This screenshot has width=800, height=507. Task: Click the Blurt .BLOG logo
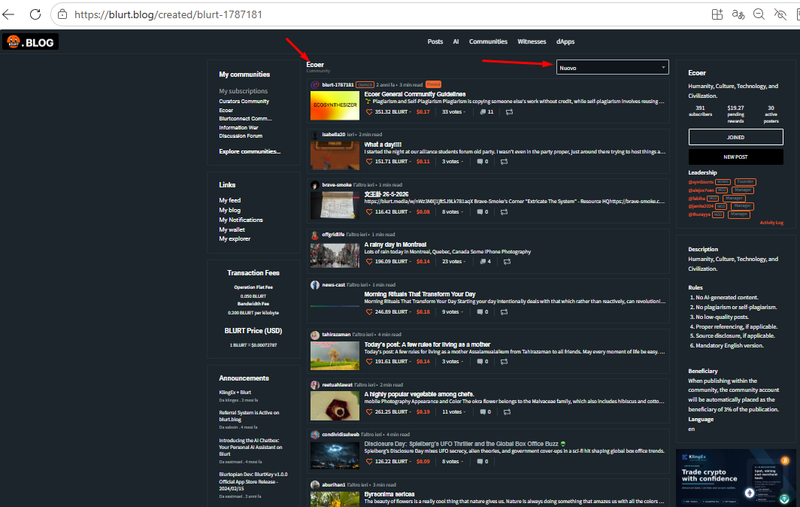(x=30, y=42)
